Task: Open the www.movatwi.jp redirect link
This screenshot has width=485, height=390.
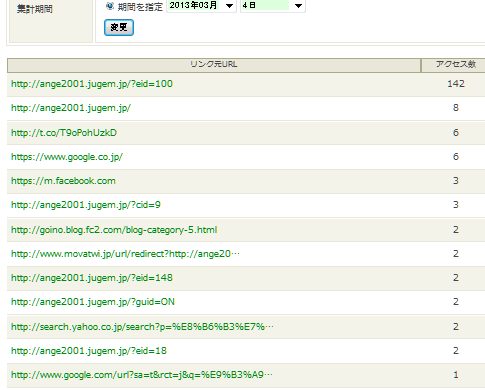Action: (125, 254)
